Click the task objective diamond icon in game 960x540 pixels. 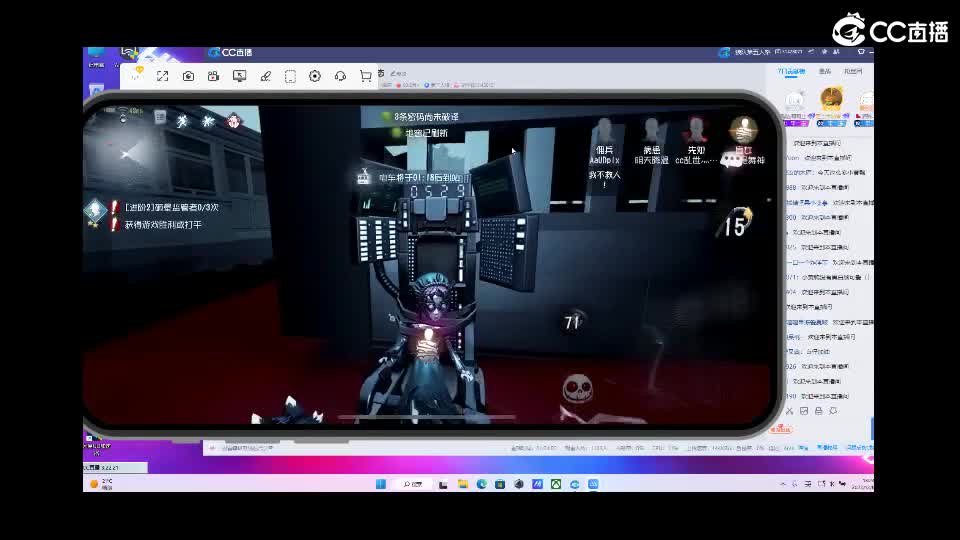pos(96,210)
